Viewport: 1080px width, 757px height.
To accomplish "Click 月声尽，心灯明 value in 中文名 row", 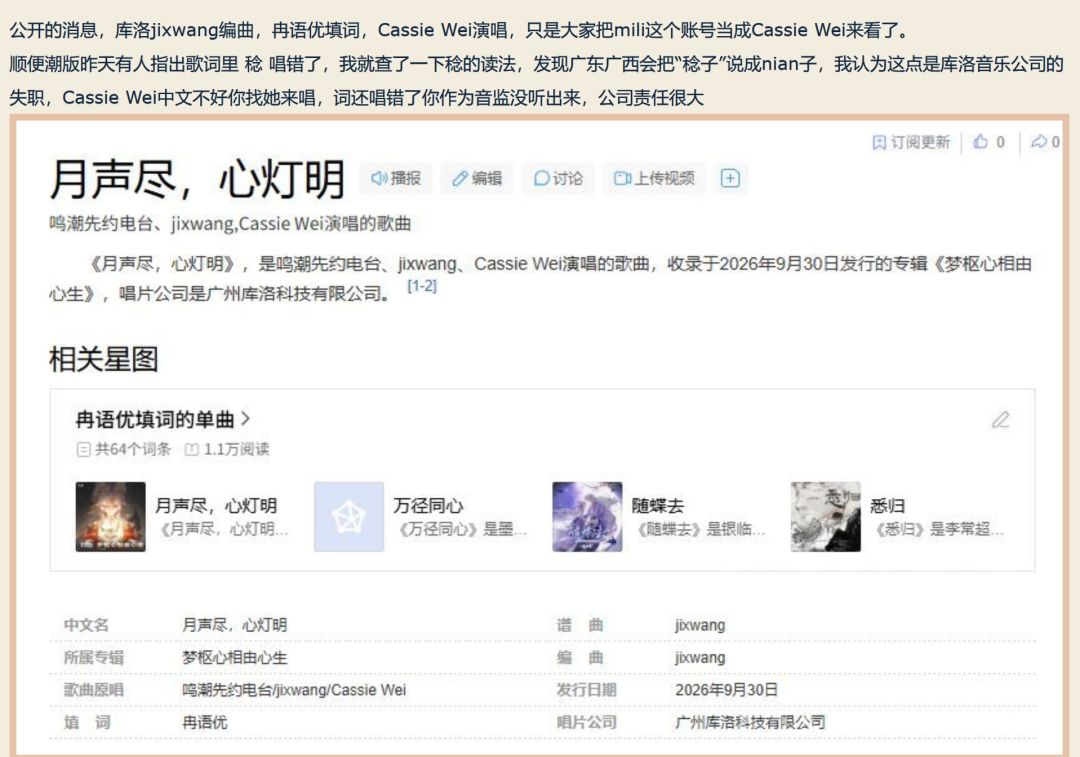I will pyautogui.click(x=234, y=625).
